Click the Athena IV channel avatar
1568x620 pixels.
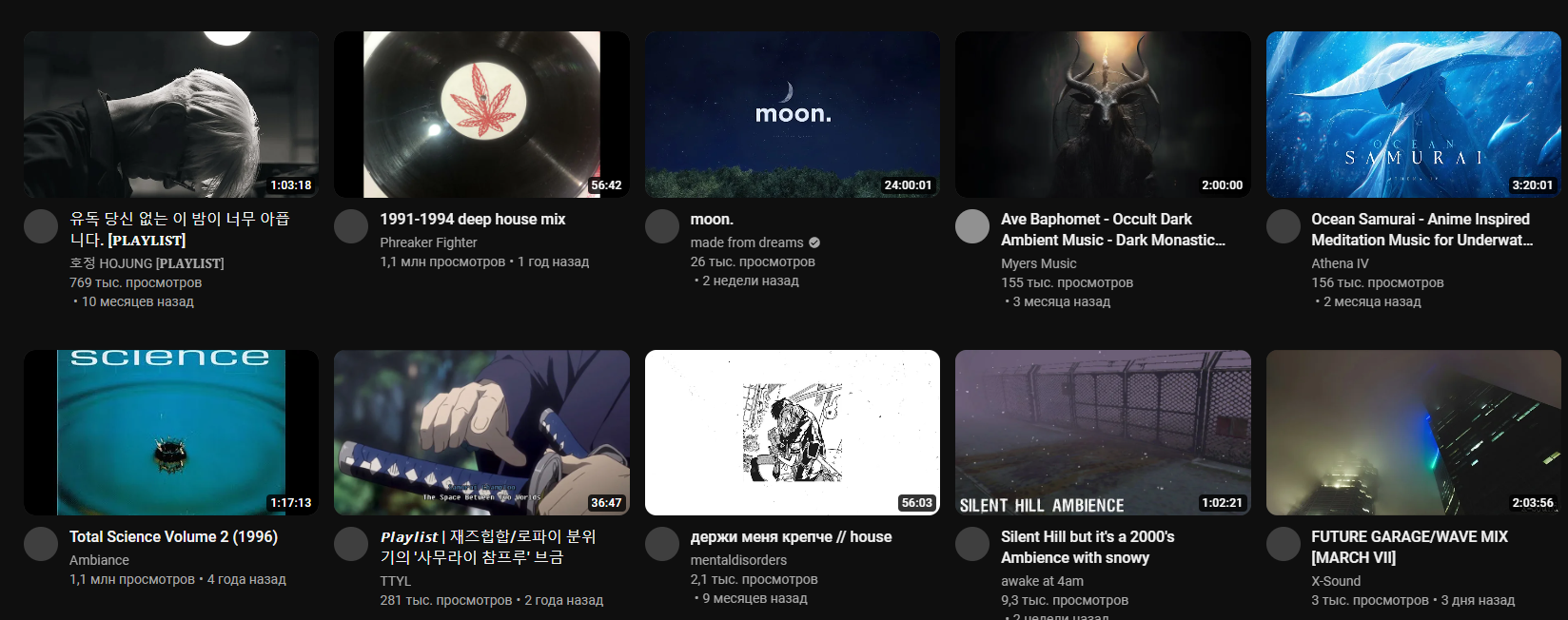pos(1284,226)
